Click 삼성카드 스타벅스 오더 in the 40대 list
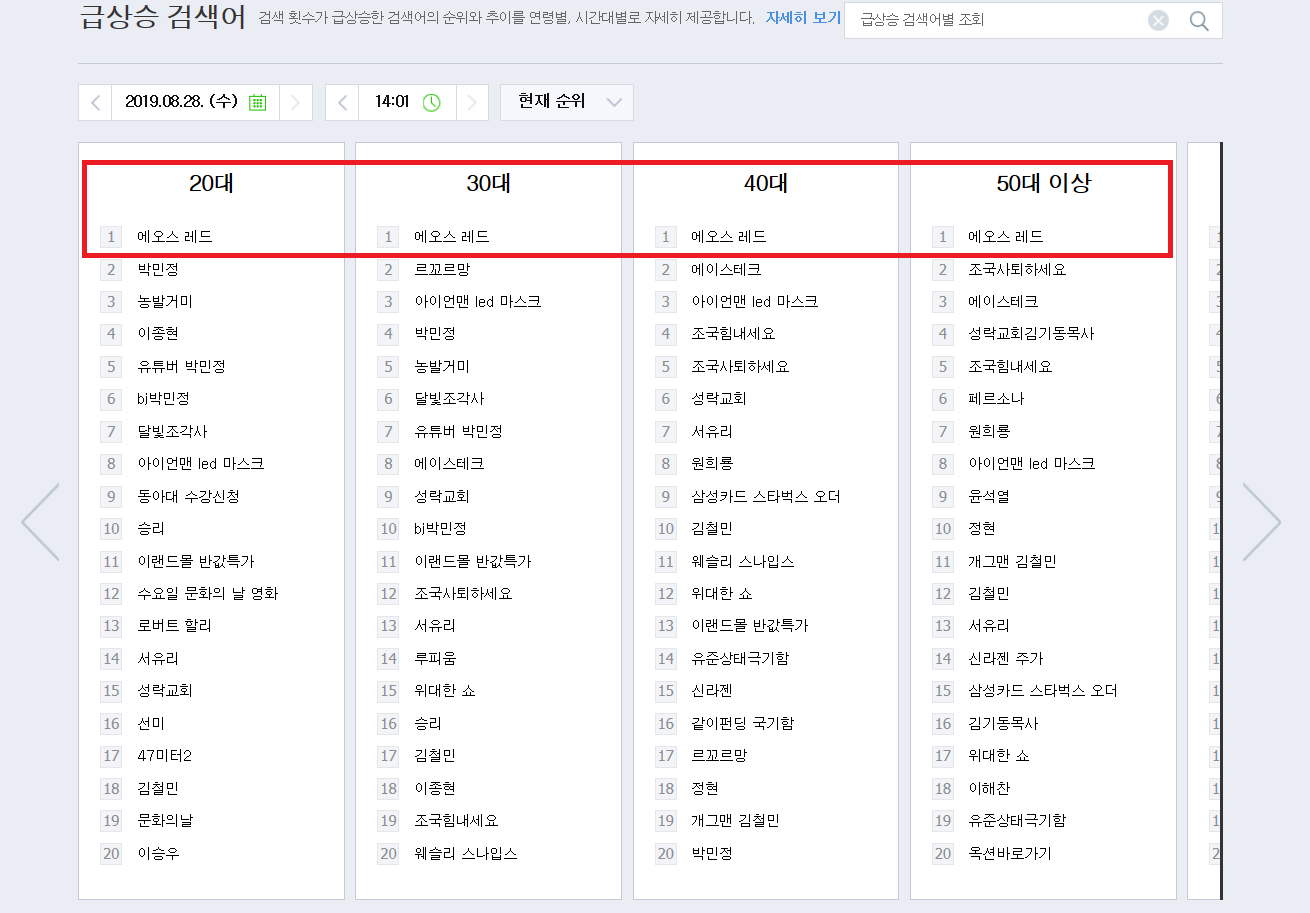 click(x=766, y=496)
